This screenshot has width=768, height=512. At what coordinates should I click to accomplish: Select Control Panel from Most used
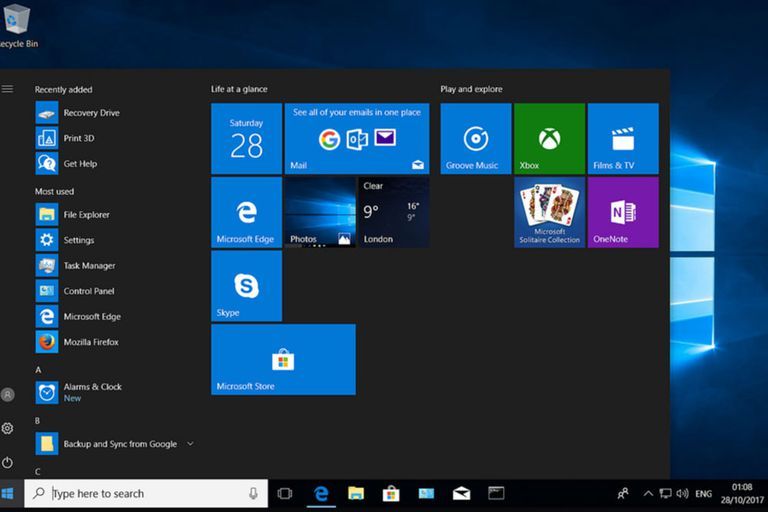89,291
